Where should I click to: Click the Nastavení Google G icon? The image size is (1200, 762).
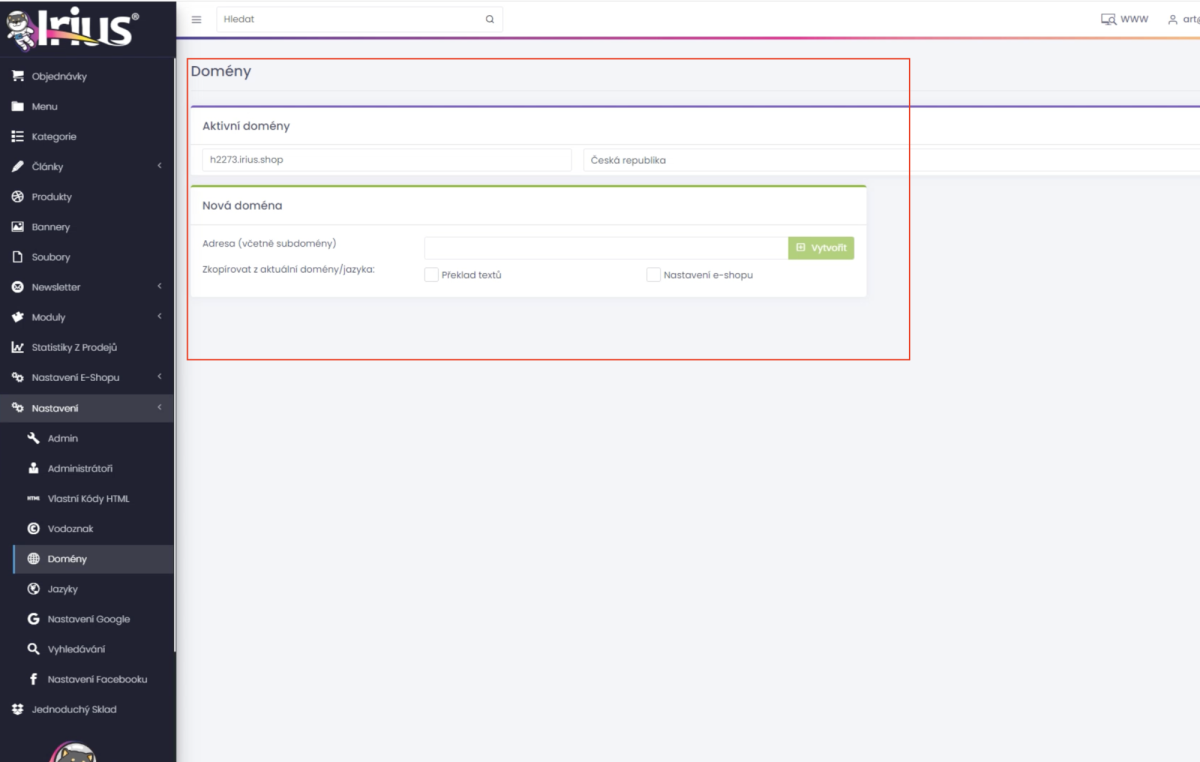[33, 619]
